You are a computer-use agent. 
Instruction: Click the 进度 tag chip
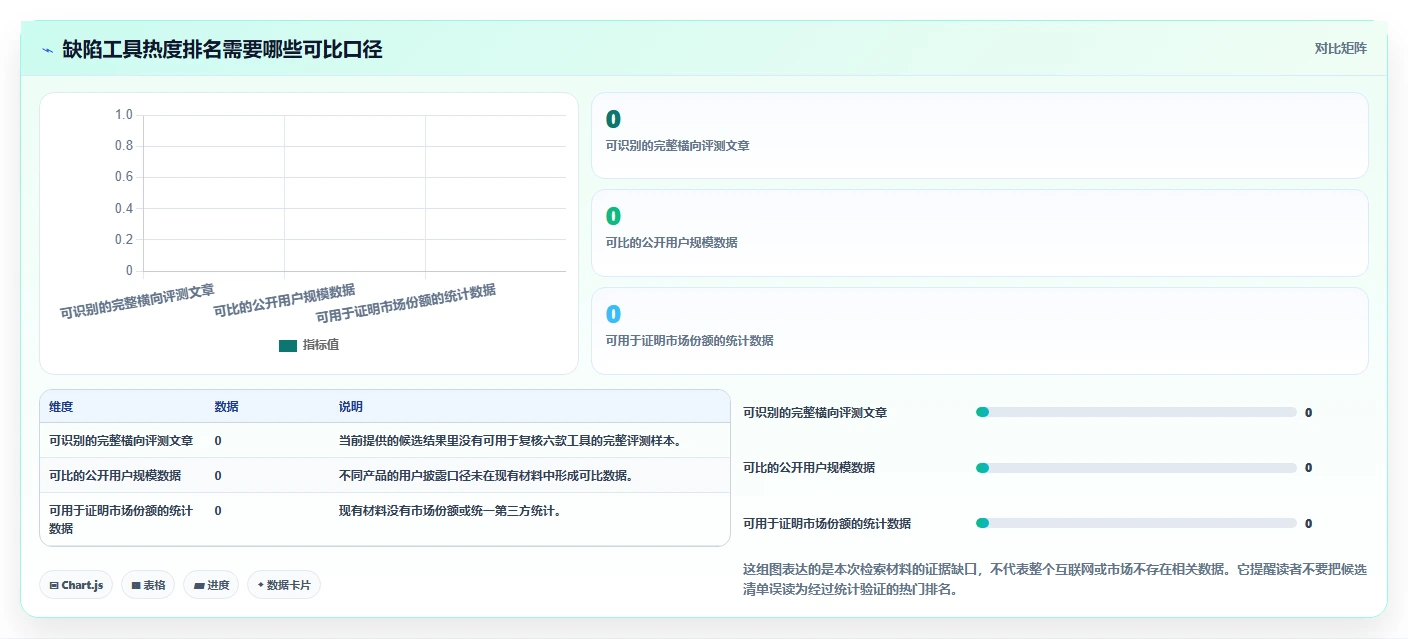coord(211,585)
